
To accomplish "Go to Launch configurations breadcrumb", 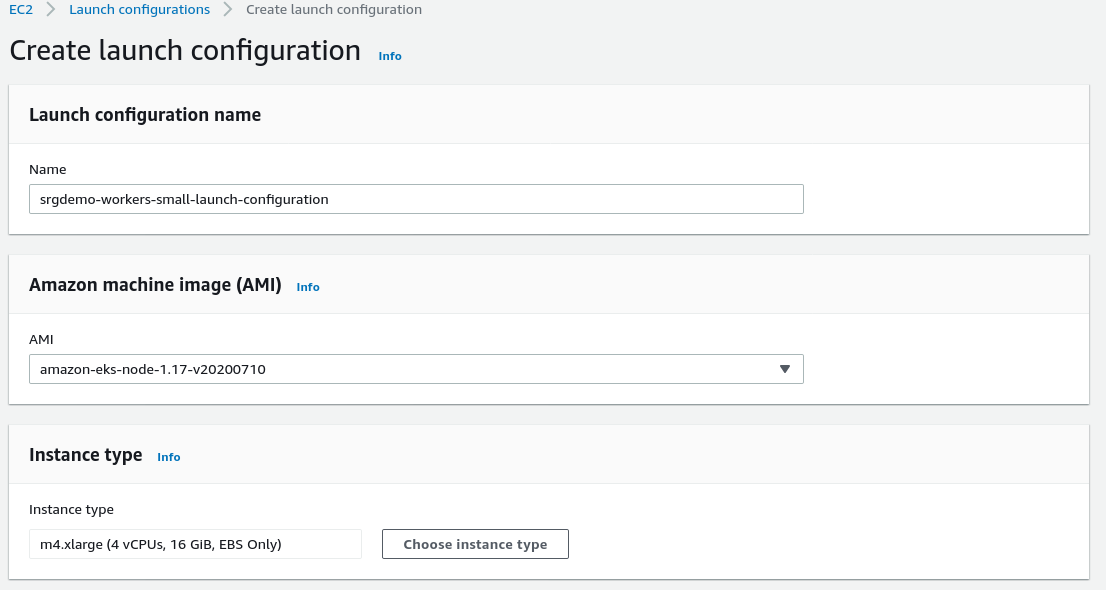I will pos(139,10).
